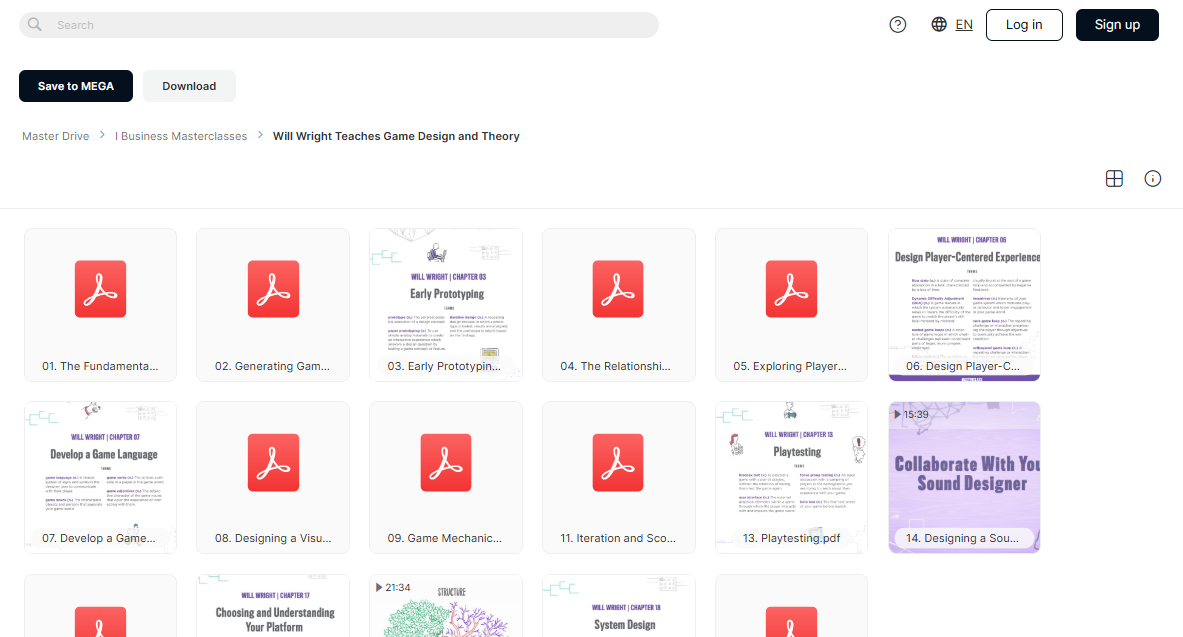Image resolution: width=1183 pixels, height=637 pixels.
Task: Switch view with the grid view icon
Action: 1114,179
